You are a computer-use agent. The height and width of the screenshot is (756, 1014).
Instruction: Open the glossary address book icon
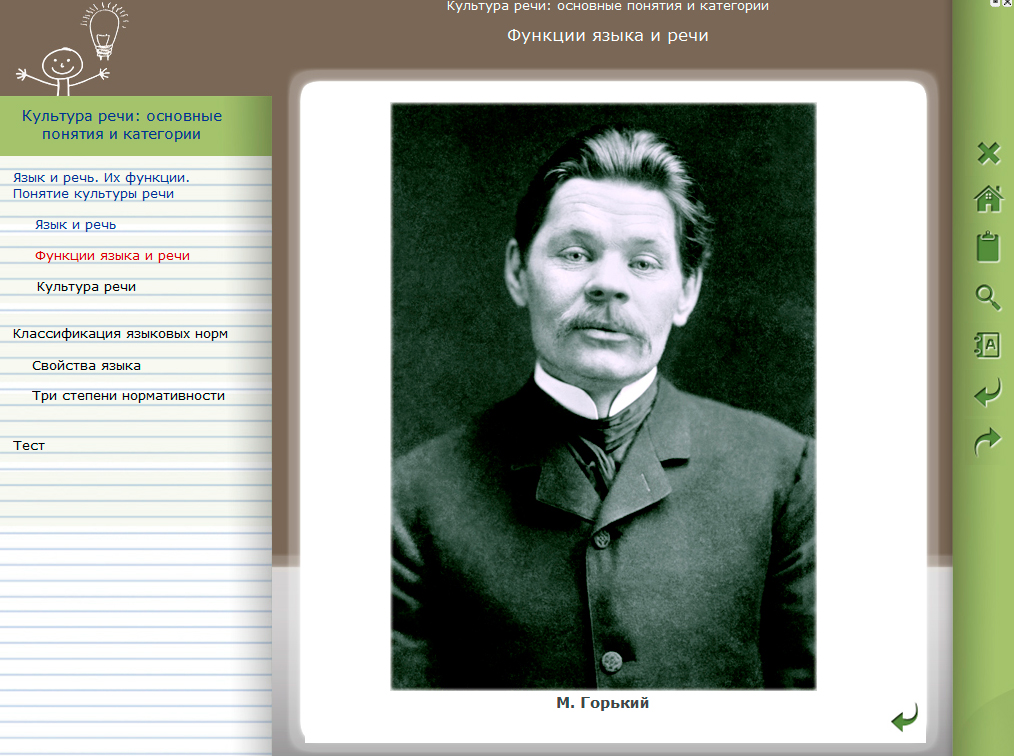coord(988,345)
